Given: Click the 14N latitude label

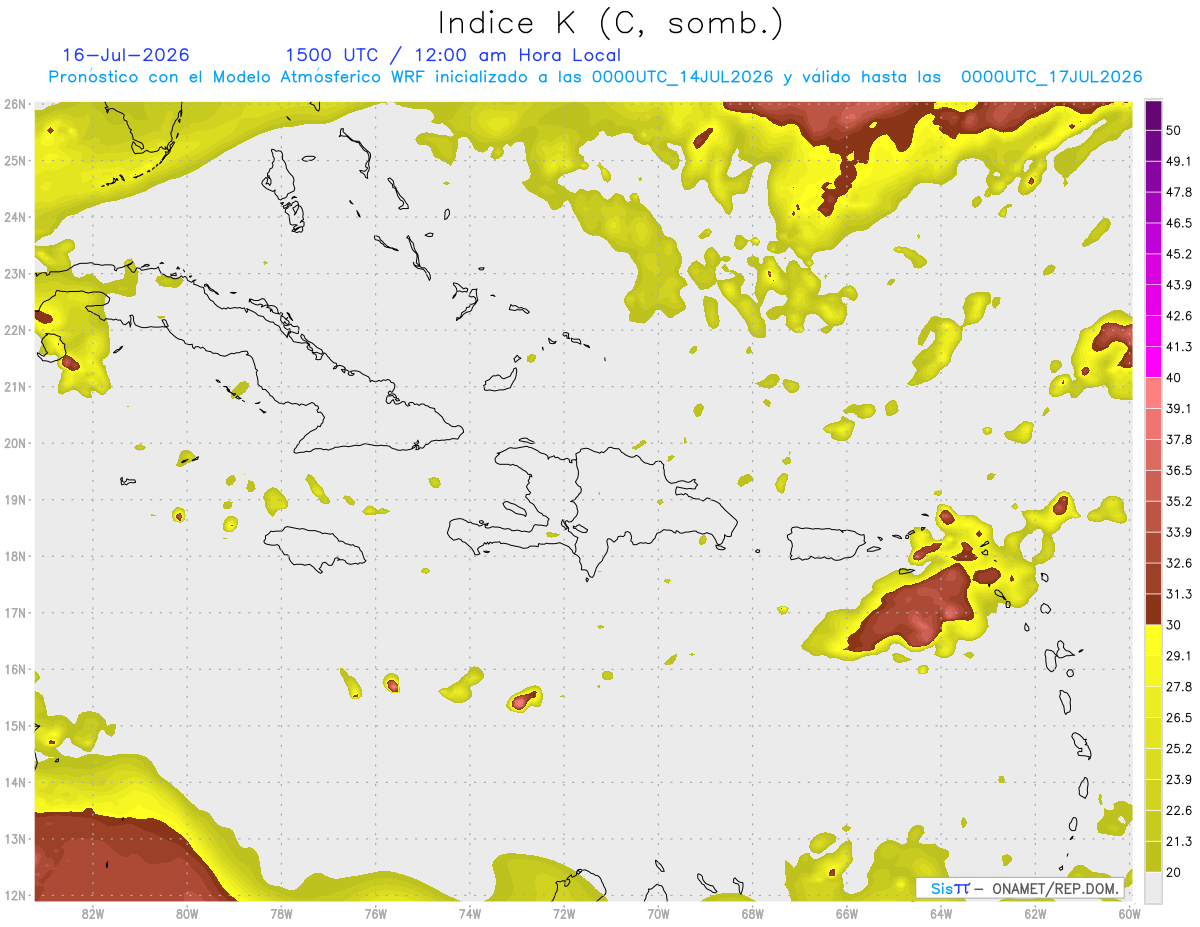Looking at the screenshot, I should click(15, 782).
